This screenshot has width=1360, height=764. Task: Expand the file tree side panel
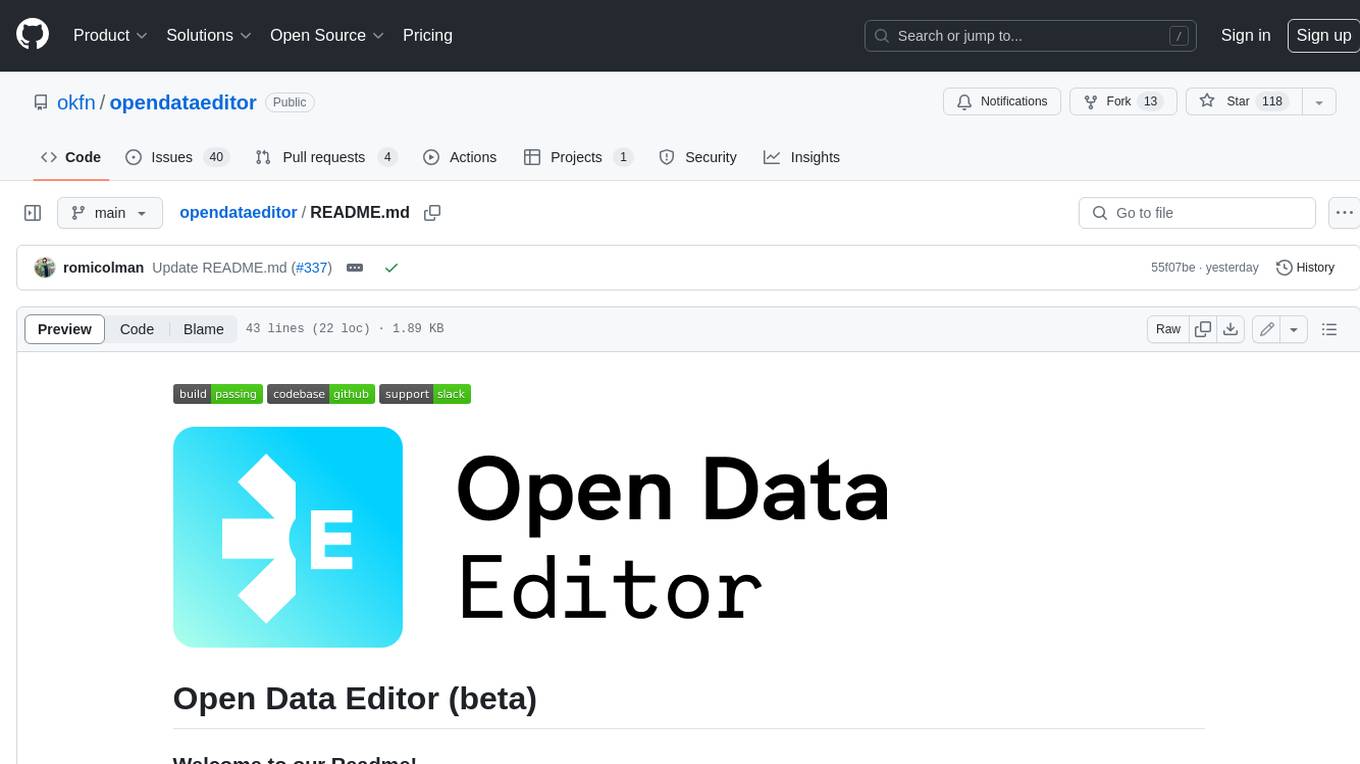tap(33, 213)
